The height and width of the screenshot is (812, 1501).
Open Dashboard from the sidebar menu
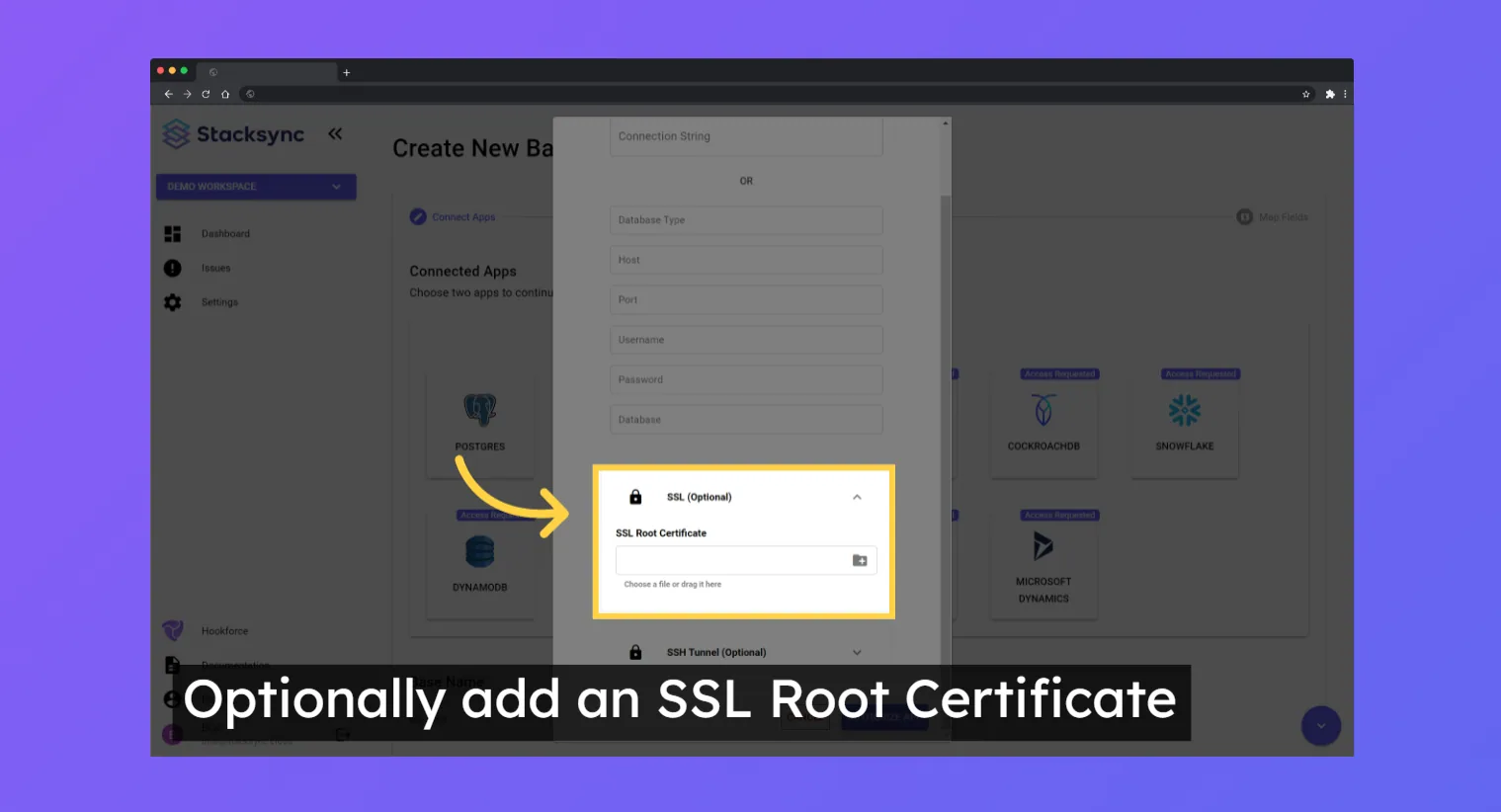[x=225, y=234]
